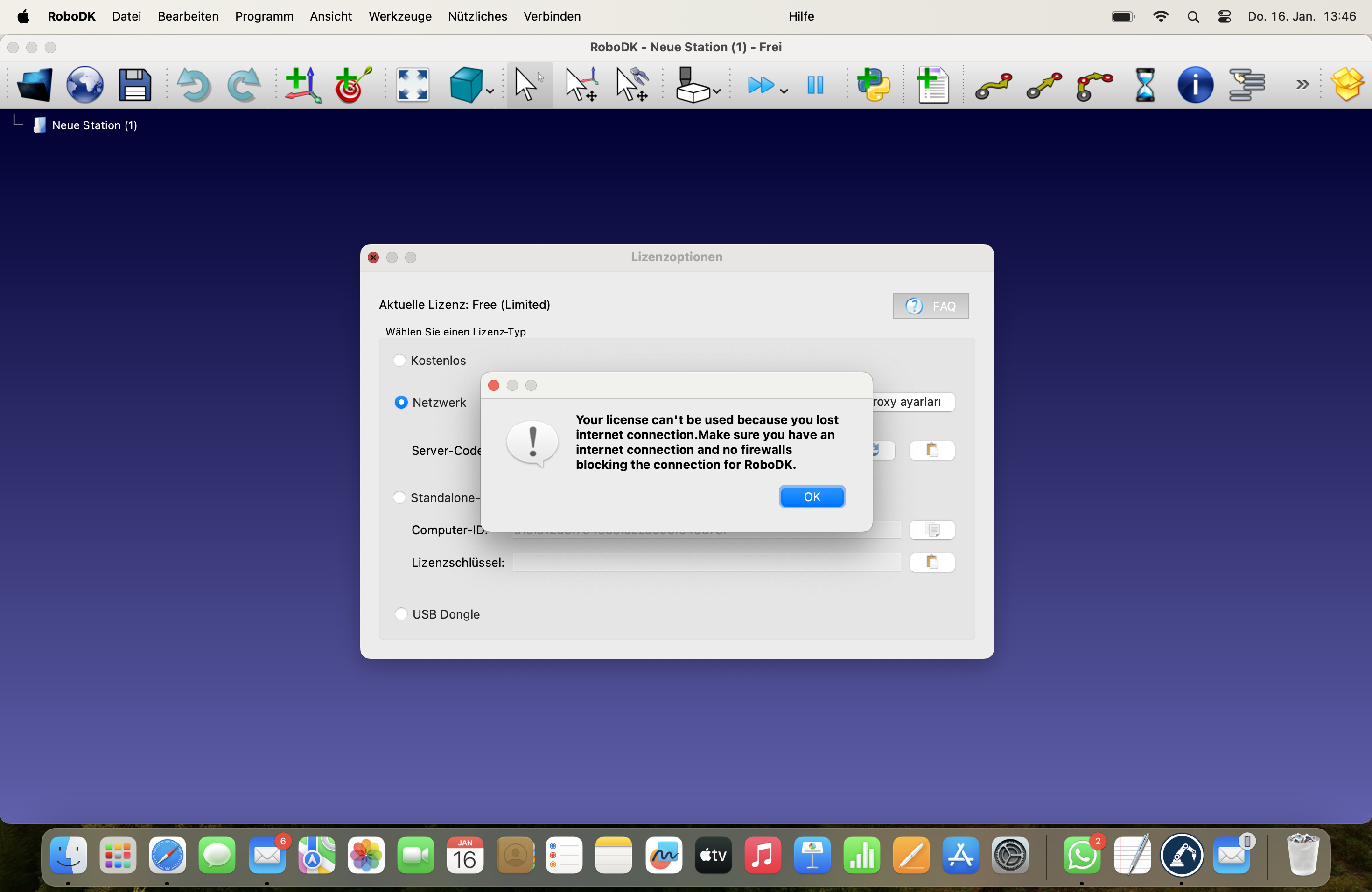This screenshot has width=1372, height=892.
Task: Select the Kostenlos license radio button
Action: (399, 360)
